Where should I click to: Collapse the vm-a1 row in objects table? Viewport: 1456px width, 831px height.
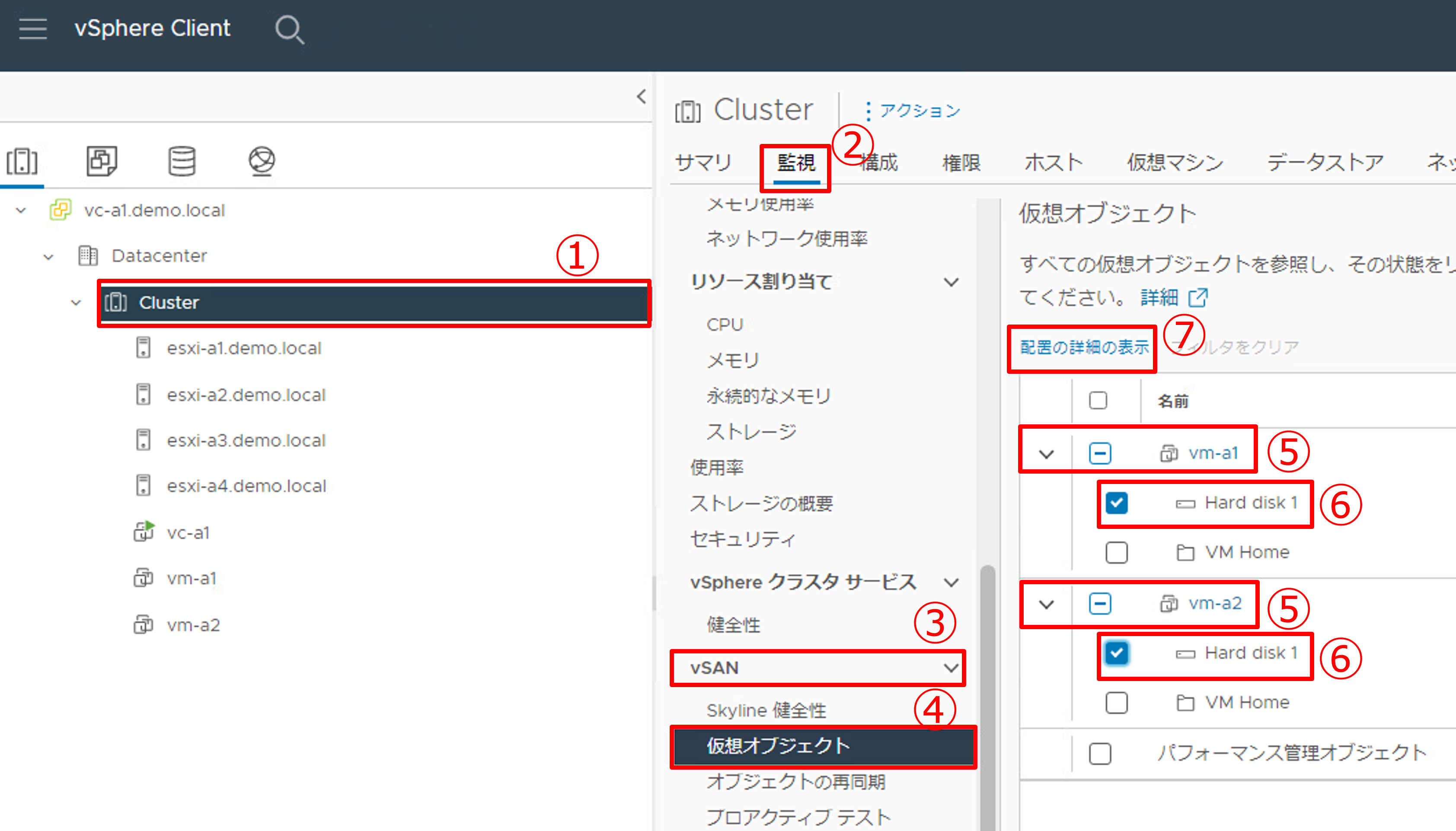1046,454
